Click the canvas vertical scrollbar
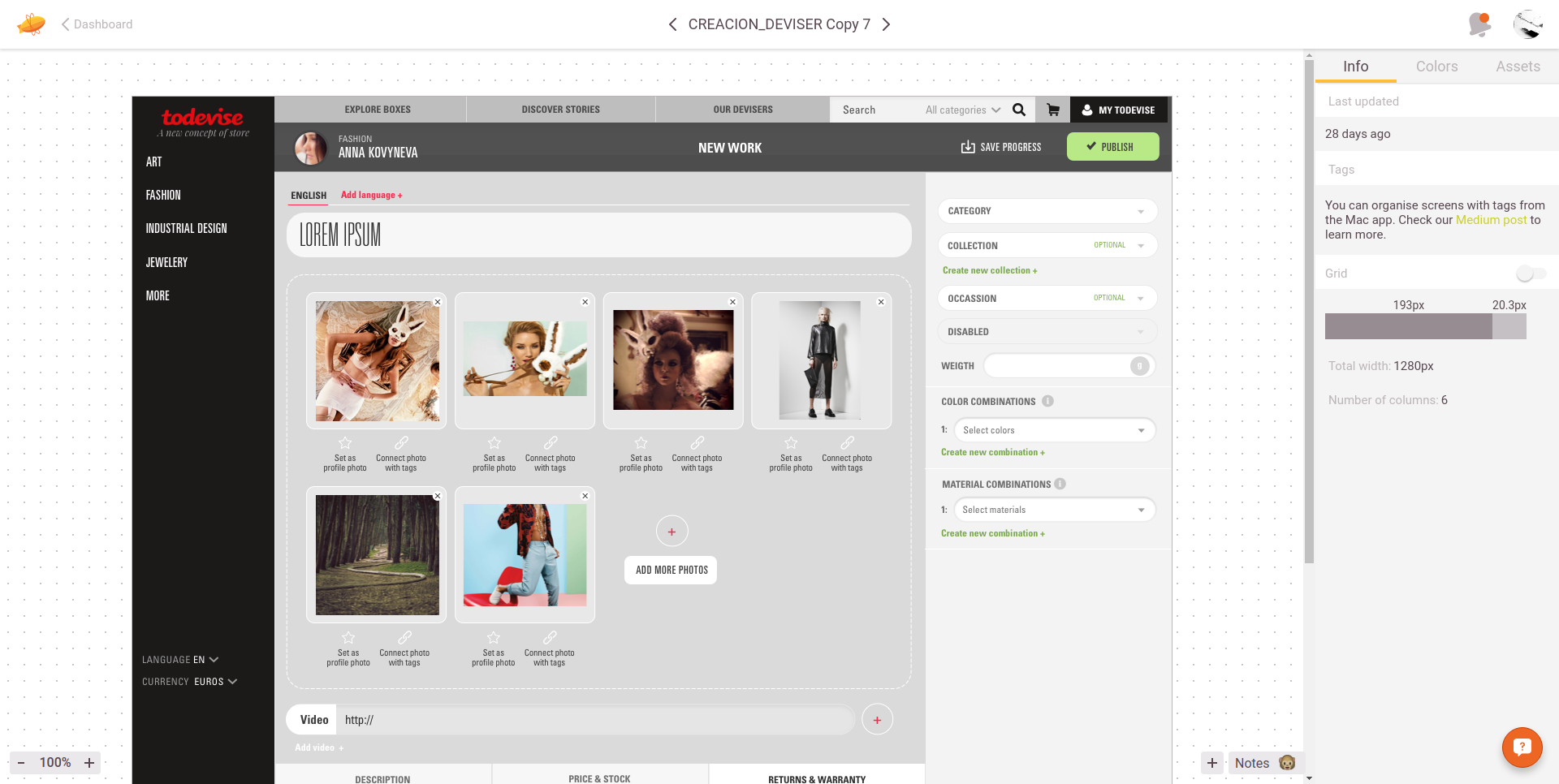 click(x=1309, y=312)
